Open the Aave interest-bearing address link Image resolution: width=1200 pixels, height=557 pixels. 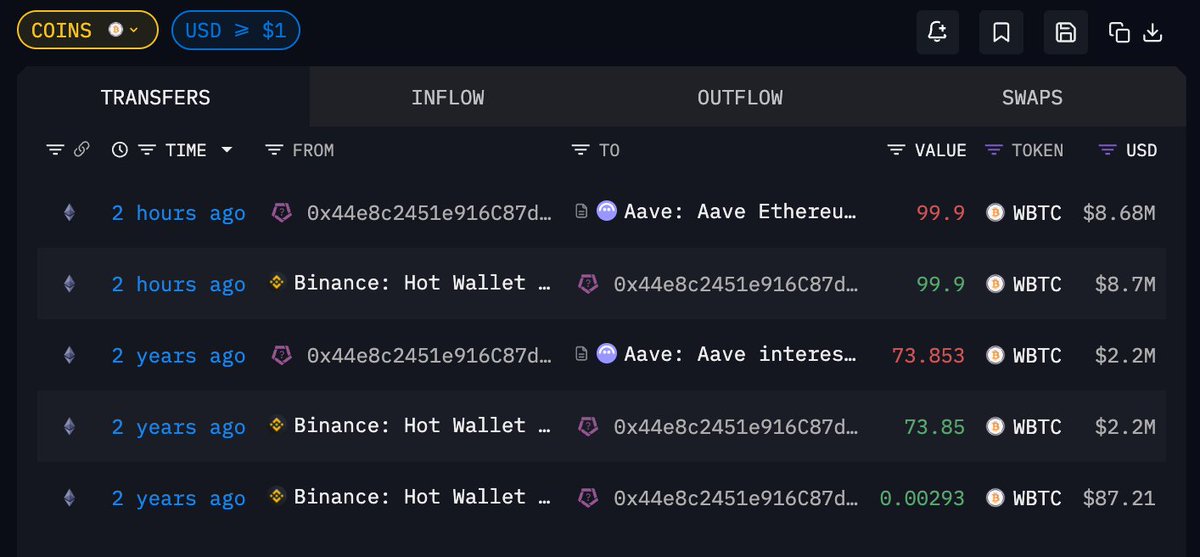click(x=740, y=355)
